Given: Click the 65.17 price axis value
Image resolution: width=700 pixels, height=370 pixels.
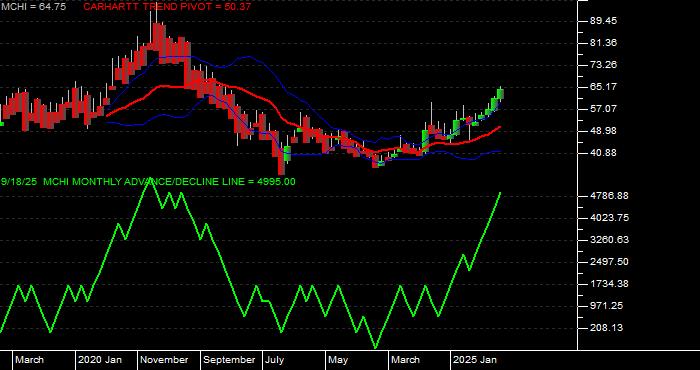Looking at the screenshot, I should tap(603, 87).
